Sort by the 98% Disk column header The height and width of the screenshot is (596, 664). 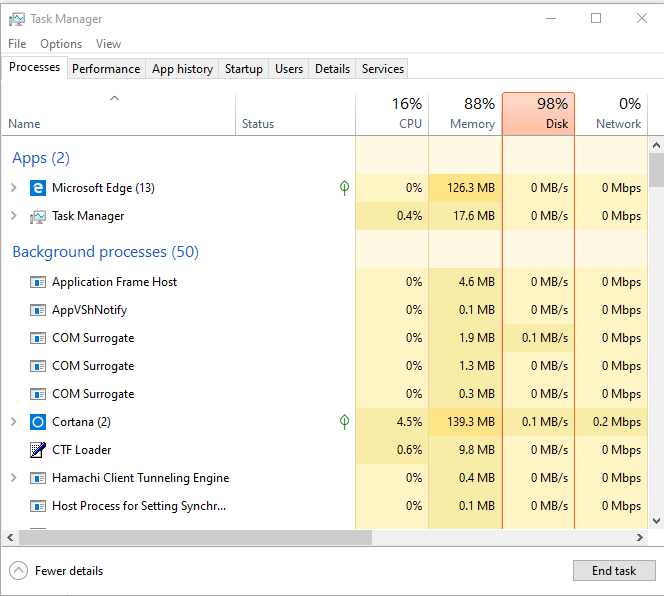point(538,114)
